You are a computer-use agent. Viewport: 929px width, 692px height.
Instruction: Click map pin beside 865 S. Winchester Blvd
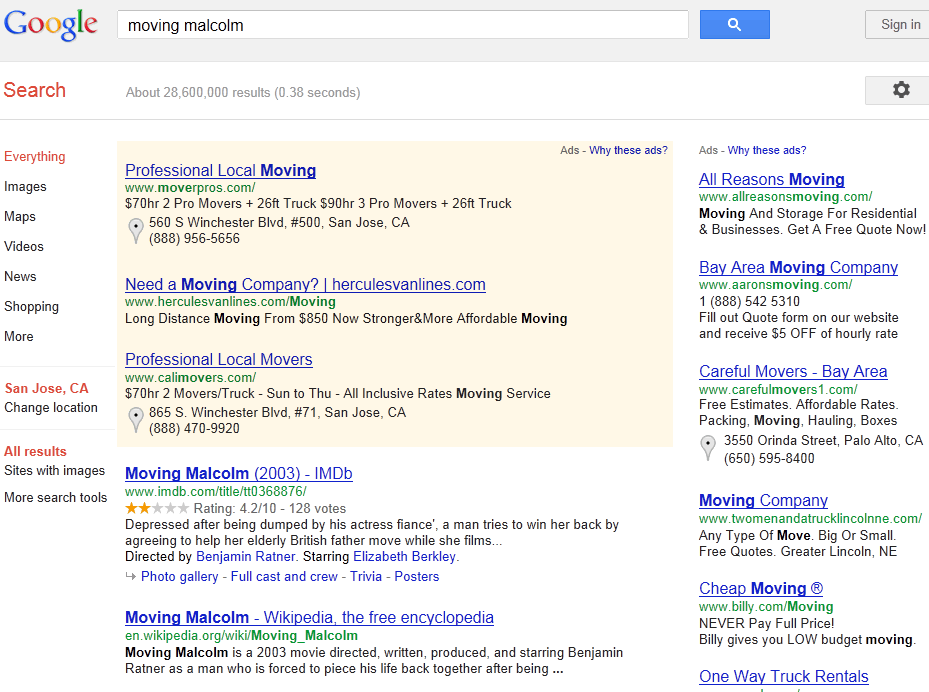136,420
